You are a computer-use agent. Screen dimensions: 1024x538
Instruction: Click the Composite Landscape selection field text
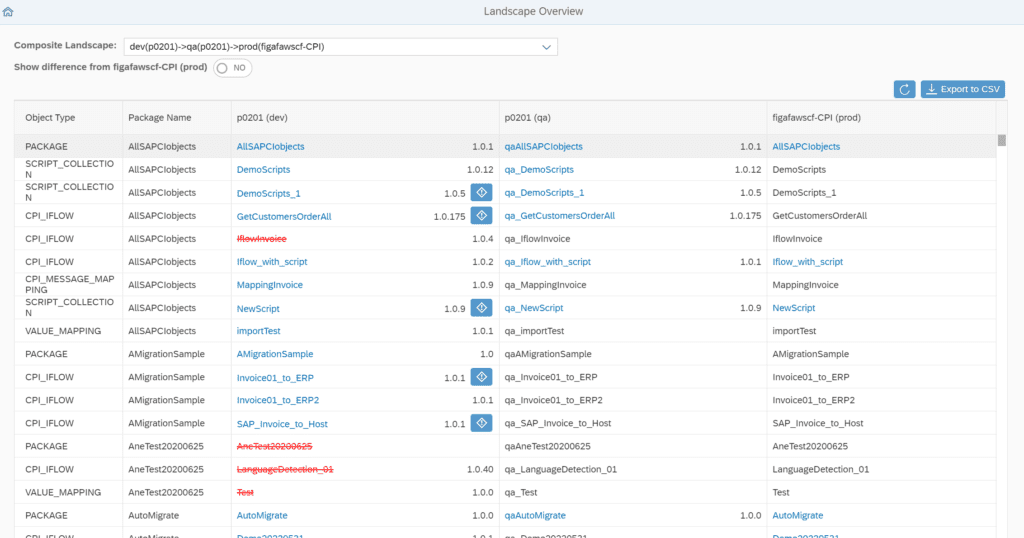coord(227,46)
